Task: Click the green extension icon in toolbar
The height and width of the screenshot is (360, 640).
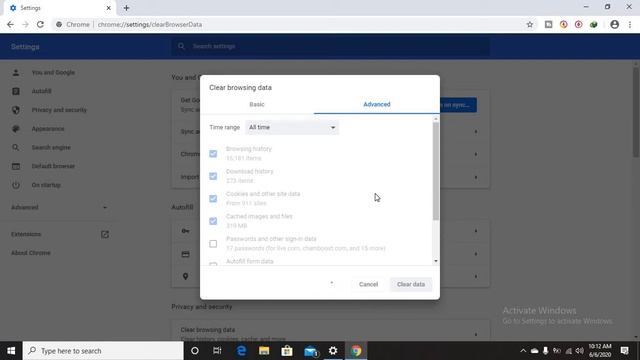Action: pos(593,24)
